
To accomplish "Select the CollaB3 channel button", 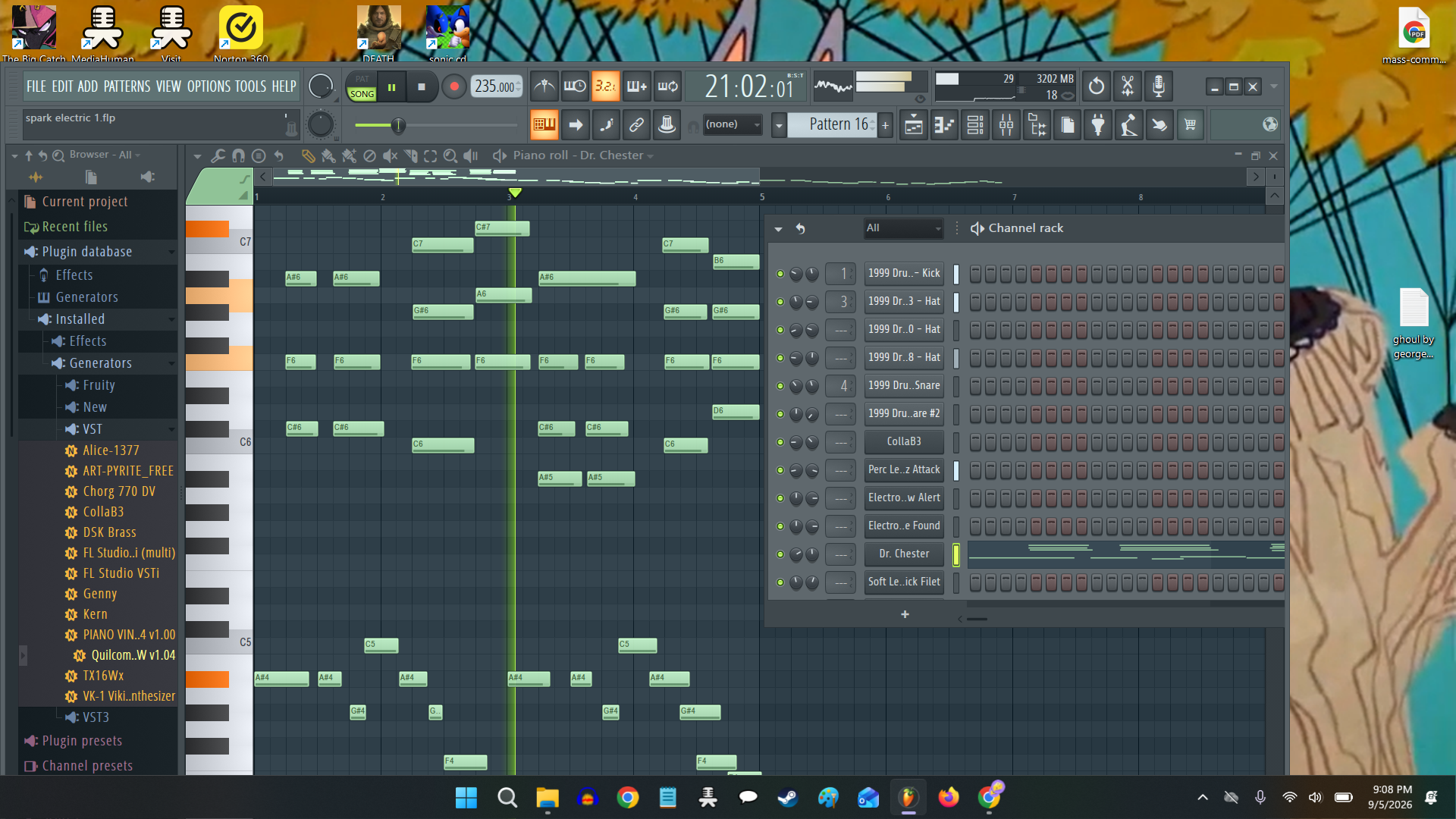I will tap(904, 441).
